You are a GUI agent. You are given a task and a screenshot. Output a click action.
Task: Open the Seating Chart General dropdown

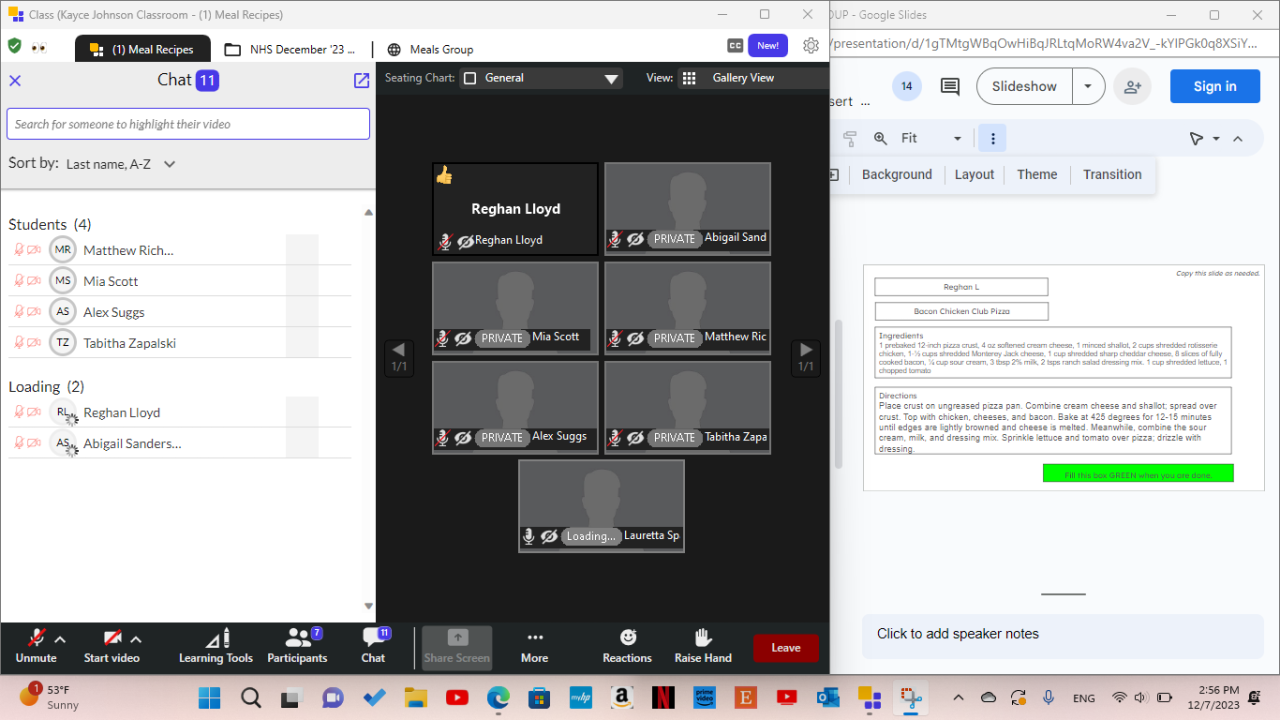[x=541, y=78]
